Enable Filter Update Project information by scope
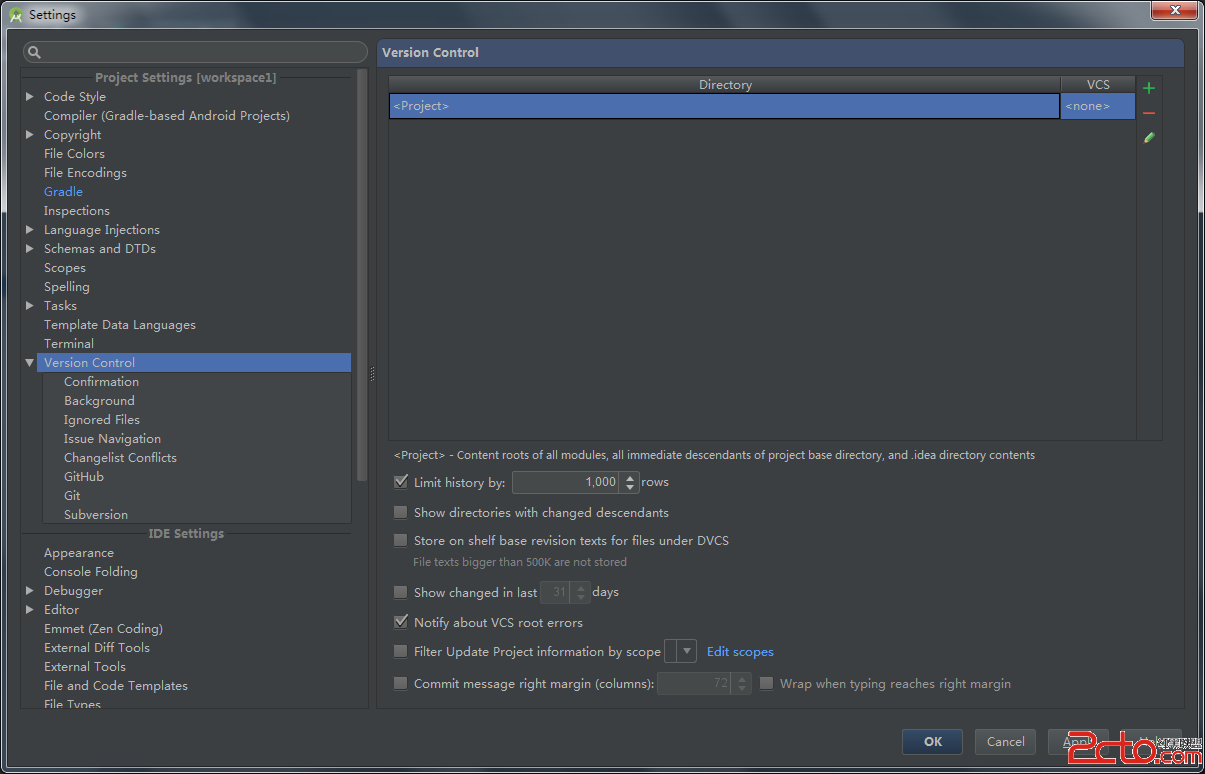This screenshot has width=1205, height=774. tap(401, 651)
